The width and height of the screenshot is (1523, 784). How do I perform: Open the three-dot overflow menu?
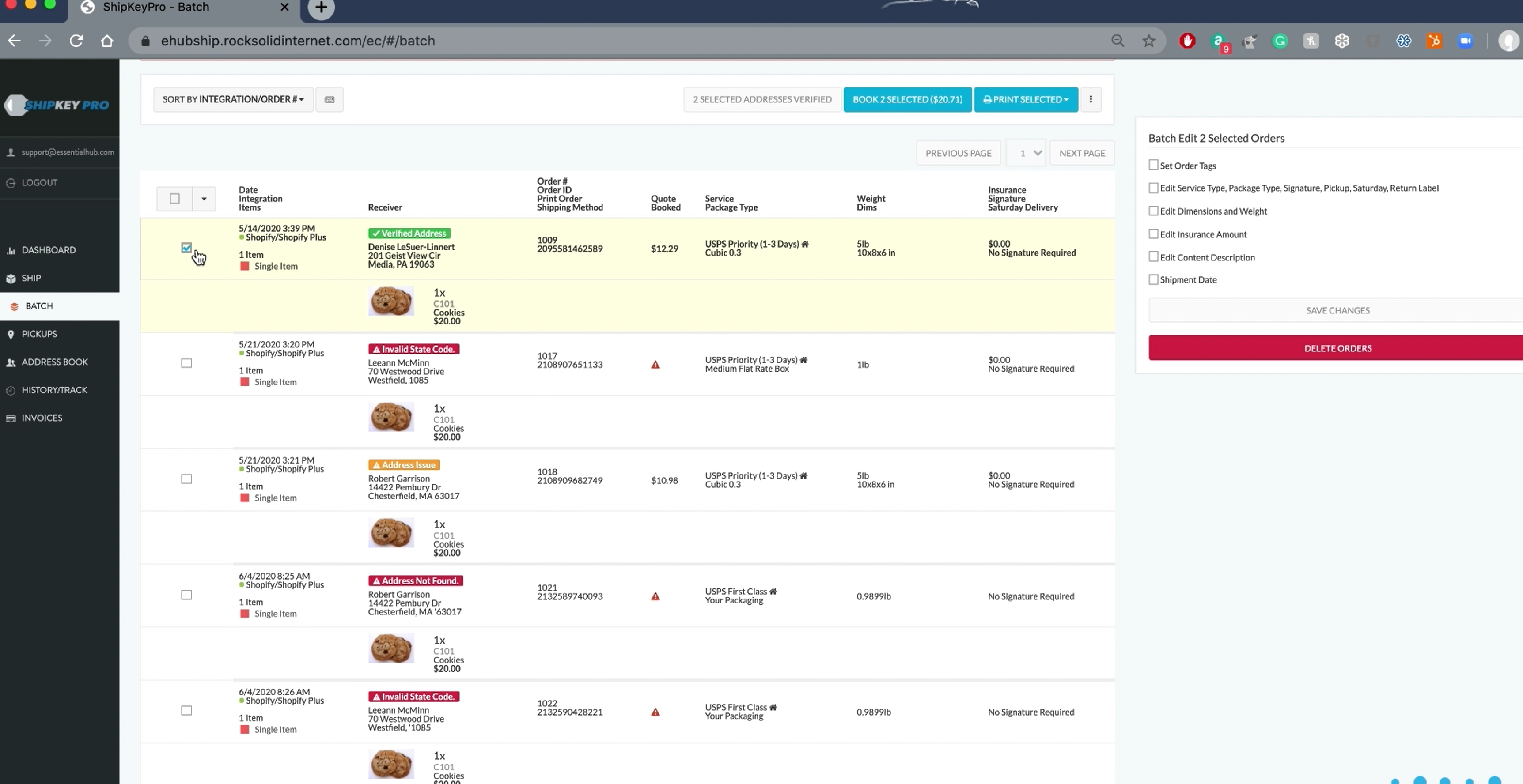[1091, 99]
